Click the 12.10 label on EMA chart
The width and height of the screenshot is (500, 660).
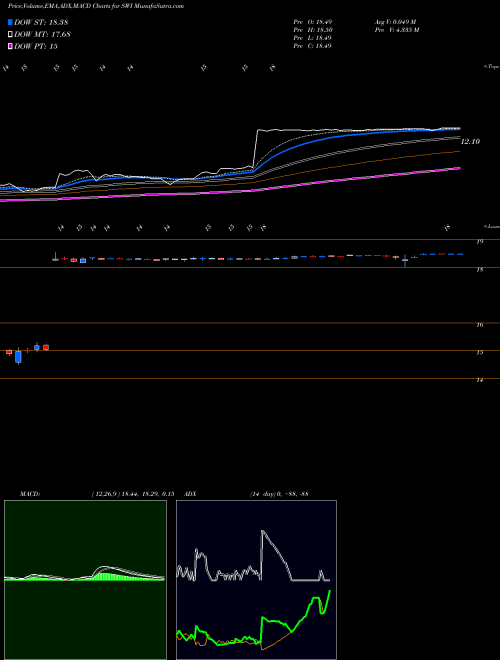click(x=470, y=142)
